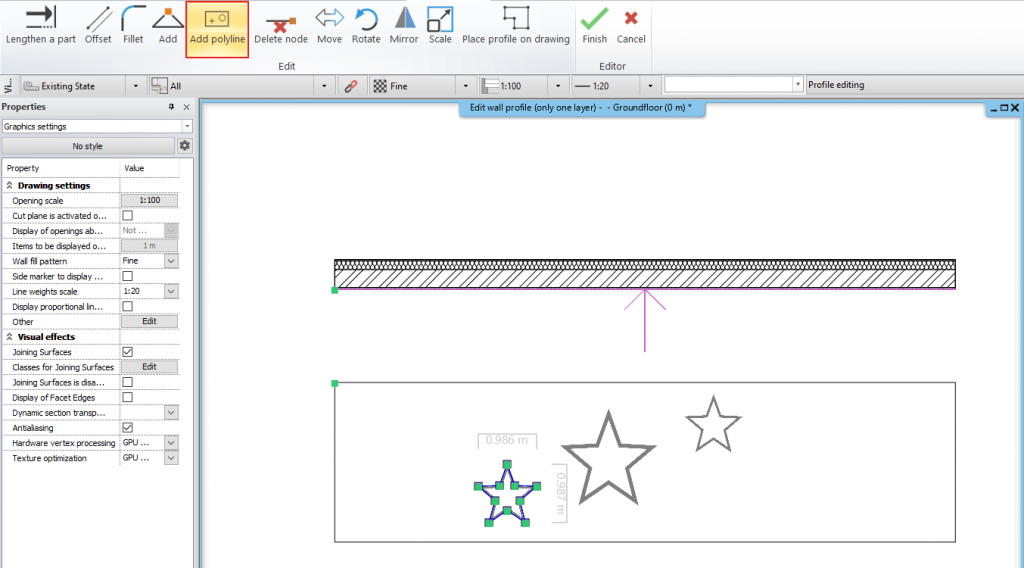
Task: Activate the Add polyline tool
Action: coord(217,26)
